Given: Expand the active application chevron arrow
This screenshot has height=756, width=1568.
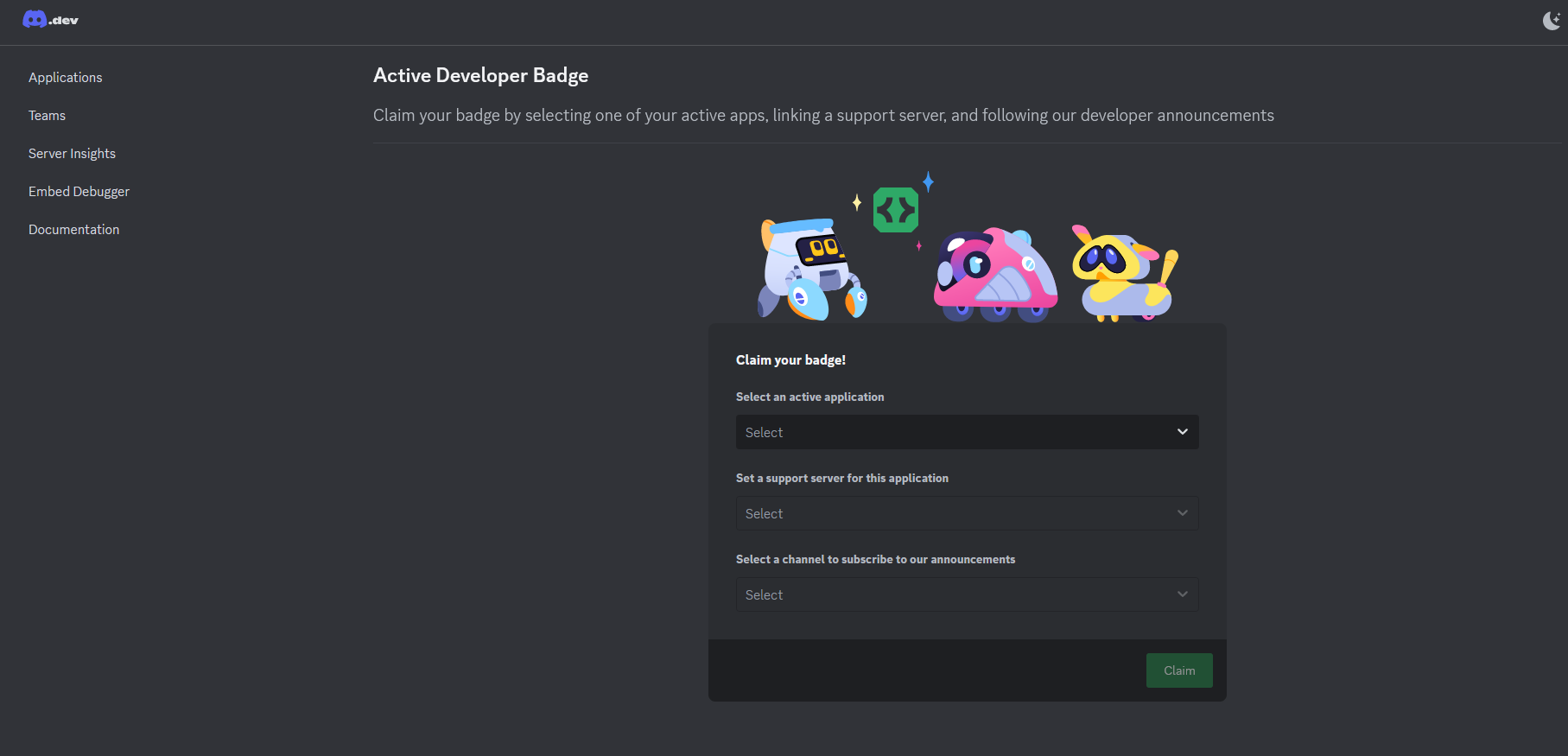Looking at the screenshot, I should [x=1182, y=432].
